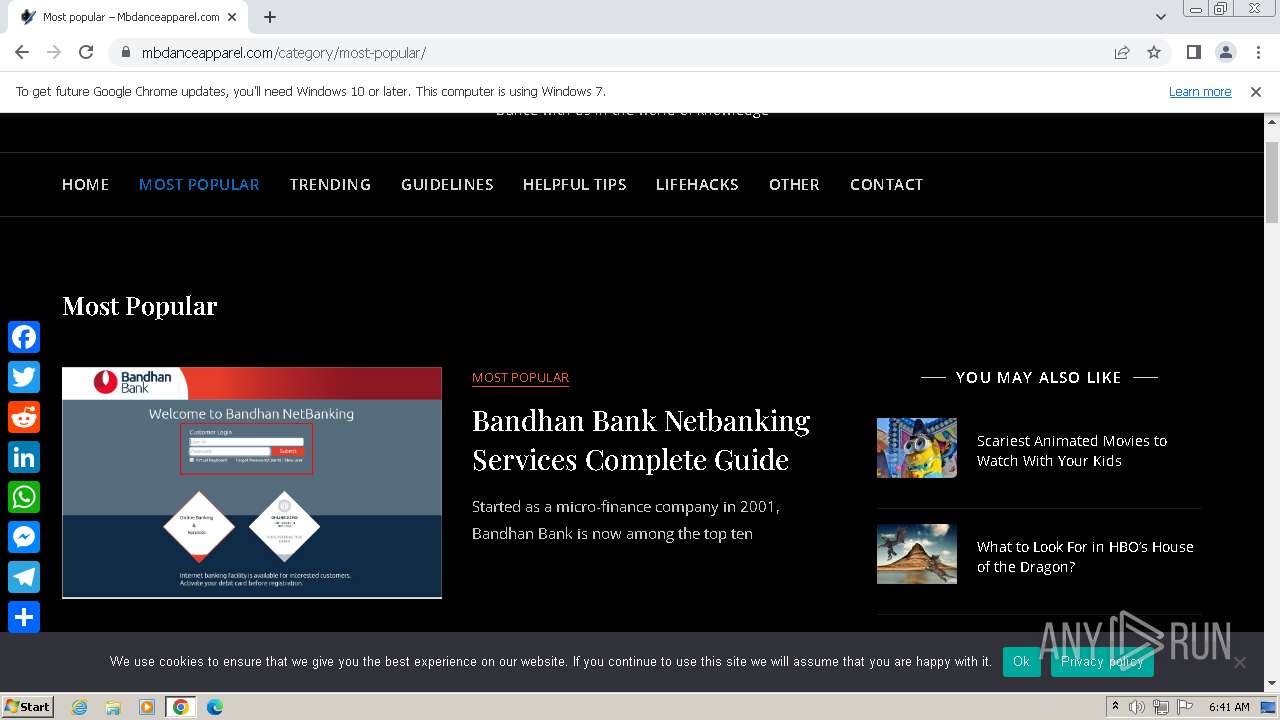Launch Microsoft Edge from taskbar
This screenshot has width=1280, height=720.
tap(215, 707)
